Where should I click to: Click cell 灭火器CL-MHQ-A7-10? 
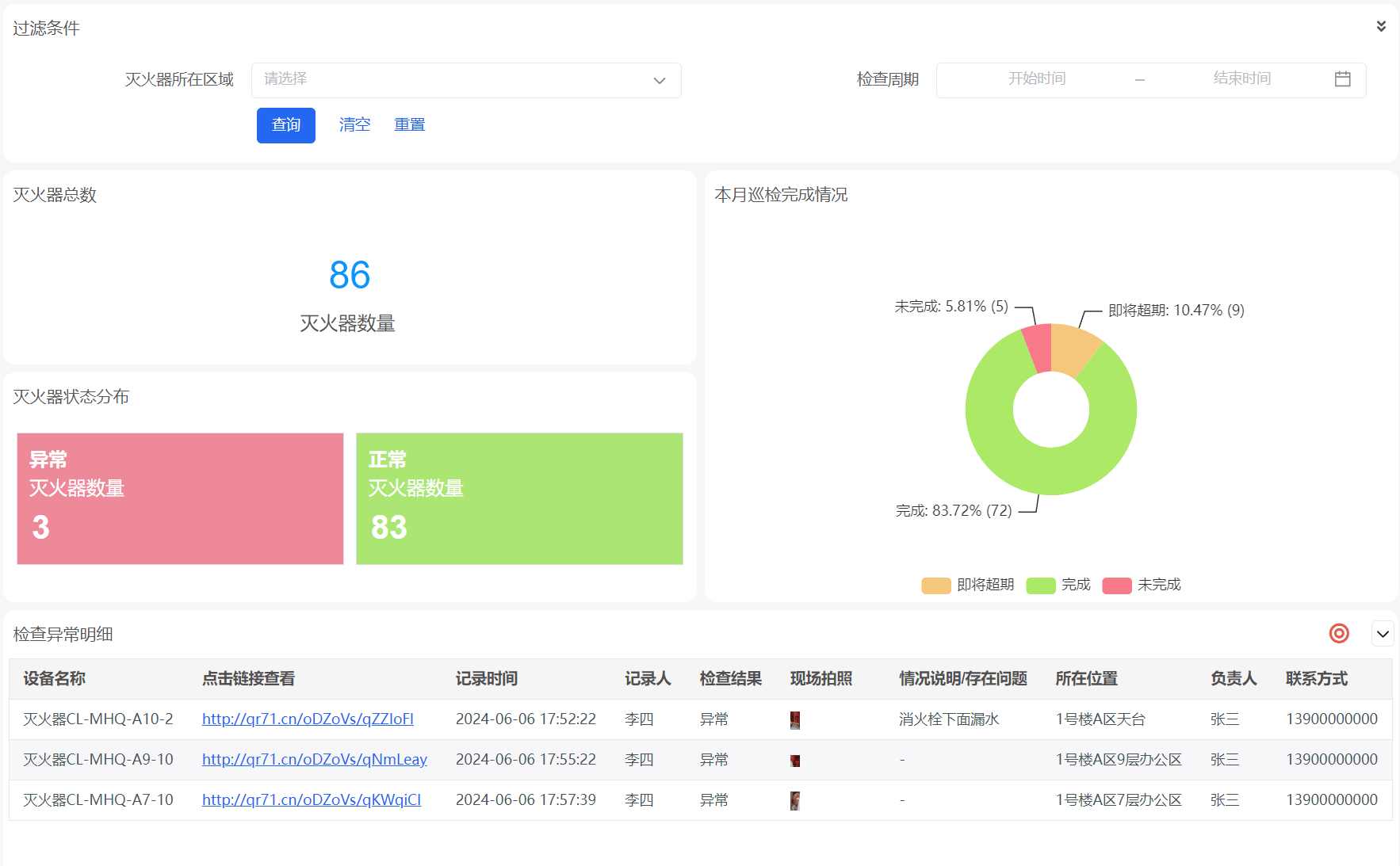tap(98, 799)
